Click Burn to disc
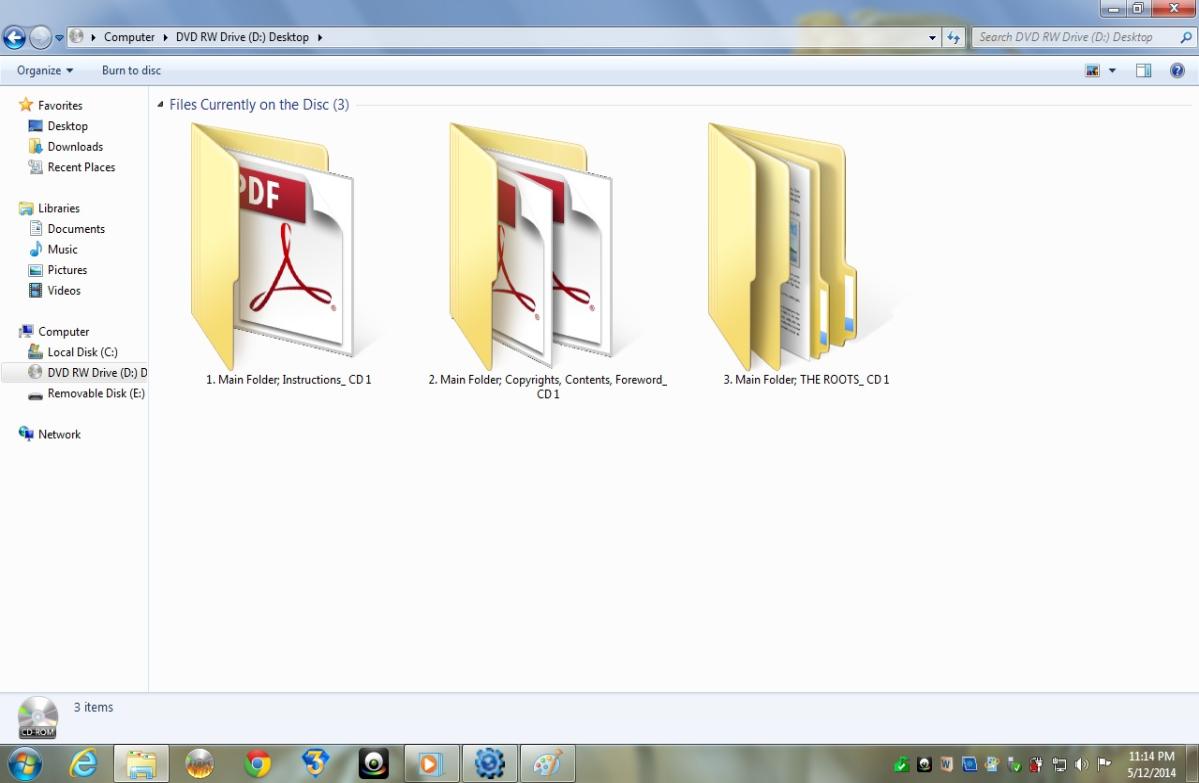Image resolution: width=1199 pixels, height=783 pixels. click(x=131, y=71)
